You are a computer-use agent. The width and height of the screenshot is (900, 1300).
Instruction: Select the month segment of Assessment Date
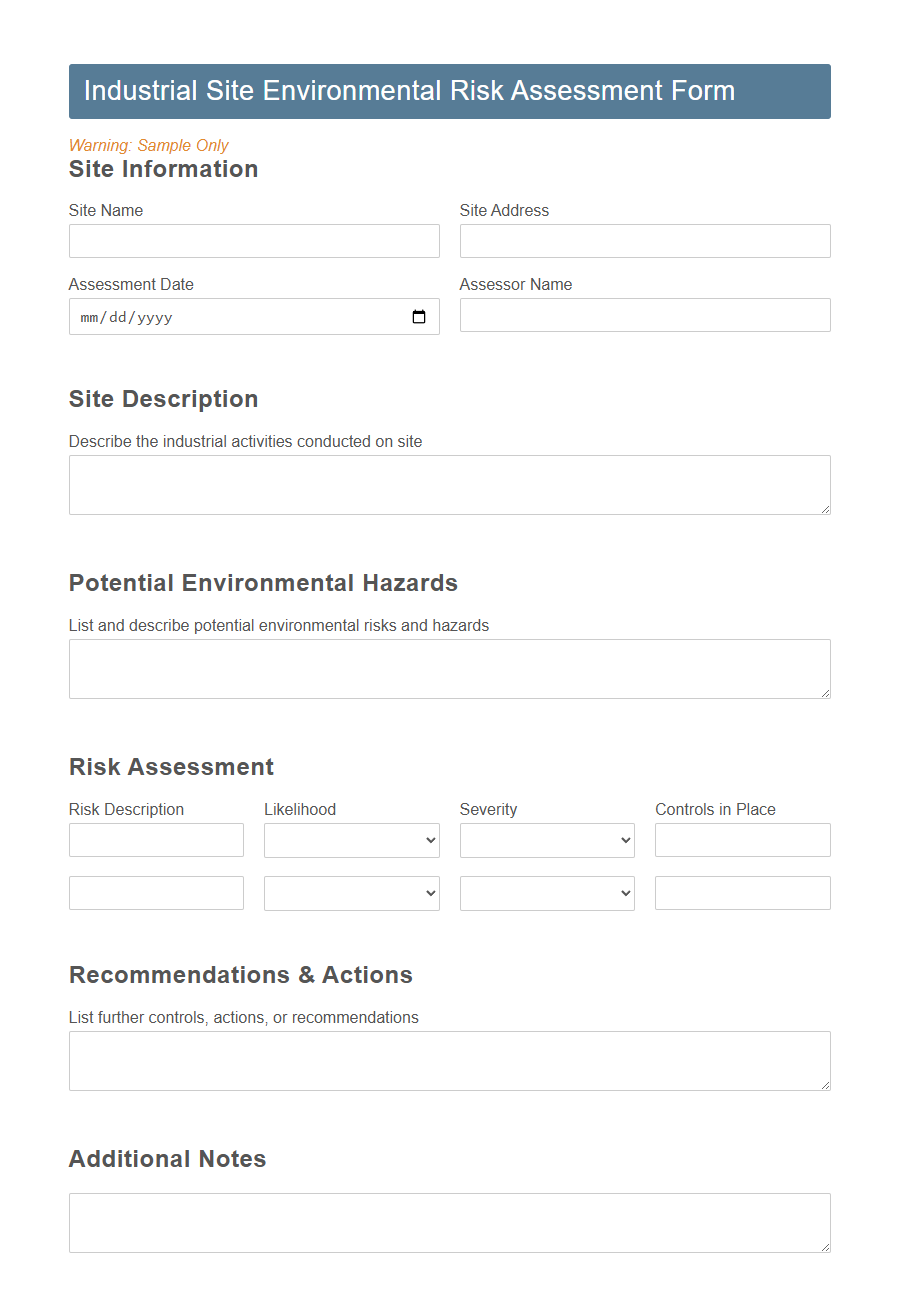91,317
